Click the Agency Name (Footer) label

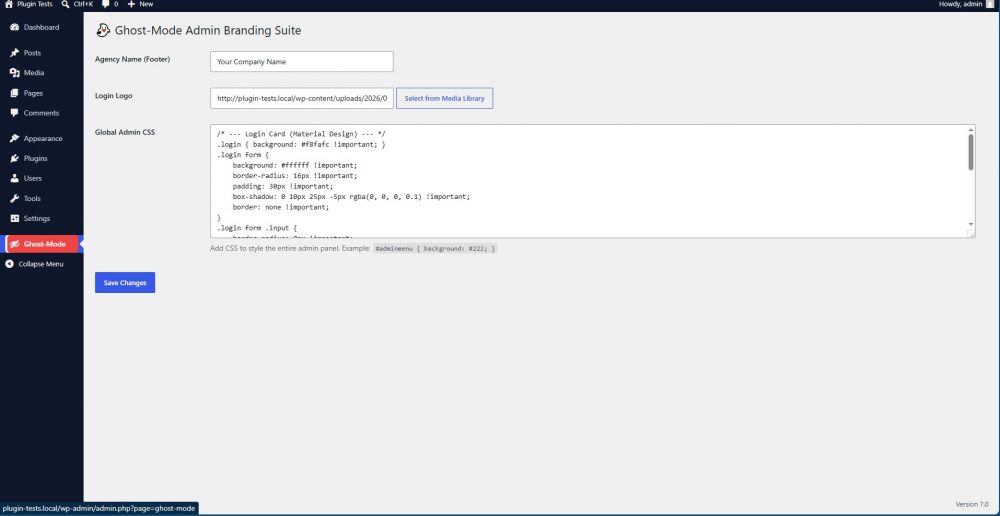pyautogui.click(x=133, y=59)
